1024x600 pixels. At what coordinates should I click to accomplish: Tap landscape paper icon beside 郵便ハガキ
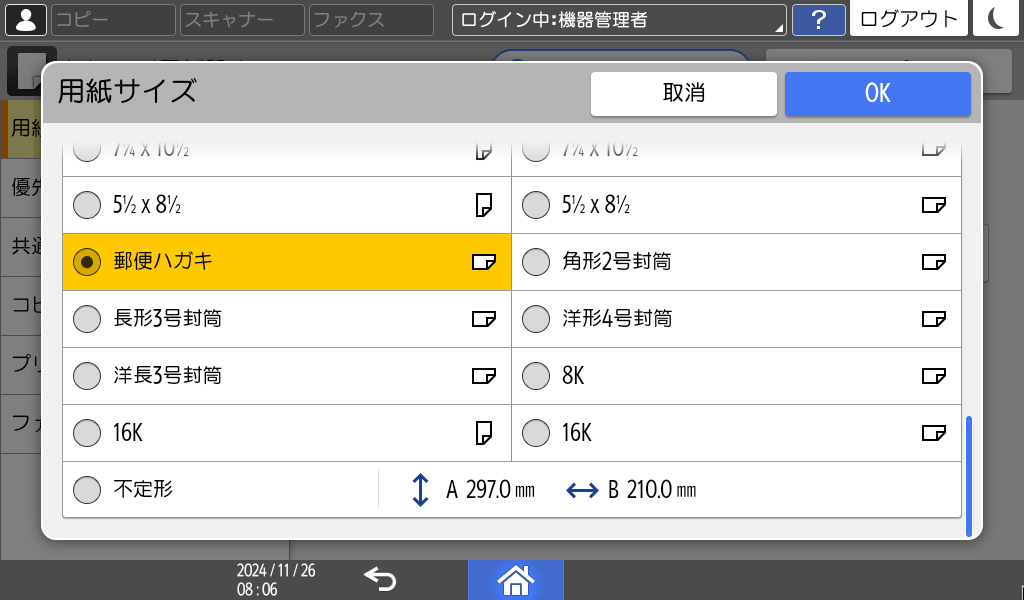tap(484, 261)
